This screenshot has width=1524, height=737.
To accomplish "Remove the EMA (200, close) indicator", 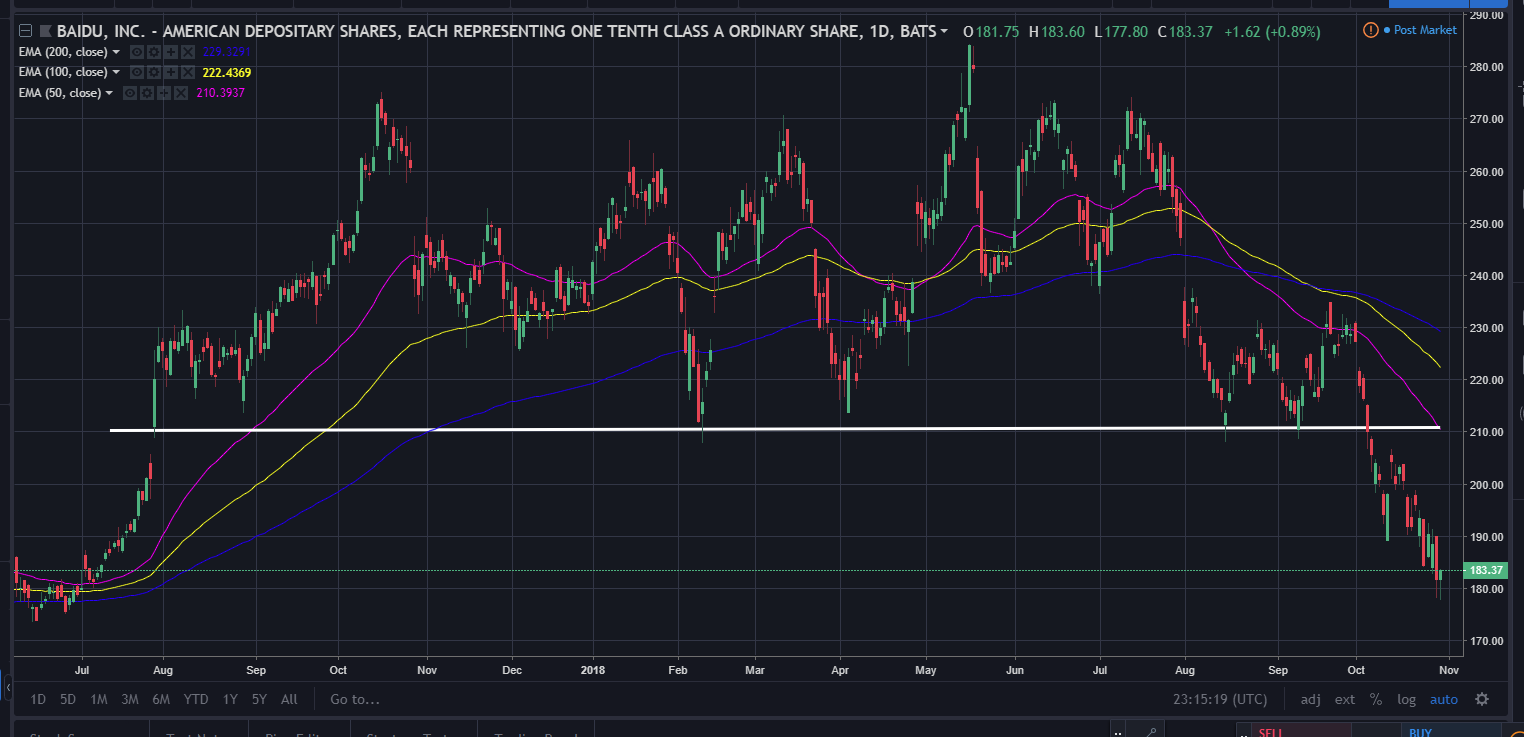I will pyautogui.click(x=188, y=51).
